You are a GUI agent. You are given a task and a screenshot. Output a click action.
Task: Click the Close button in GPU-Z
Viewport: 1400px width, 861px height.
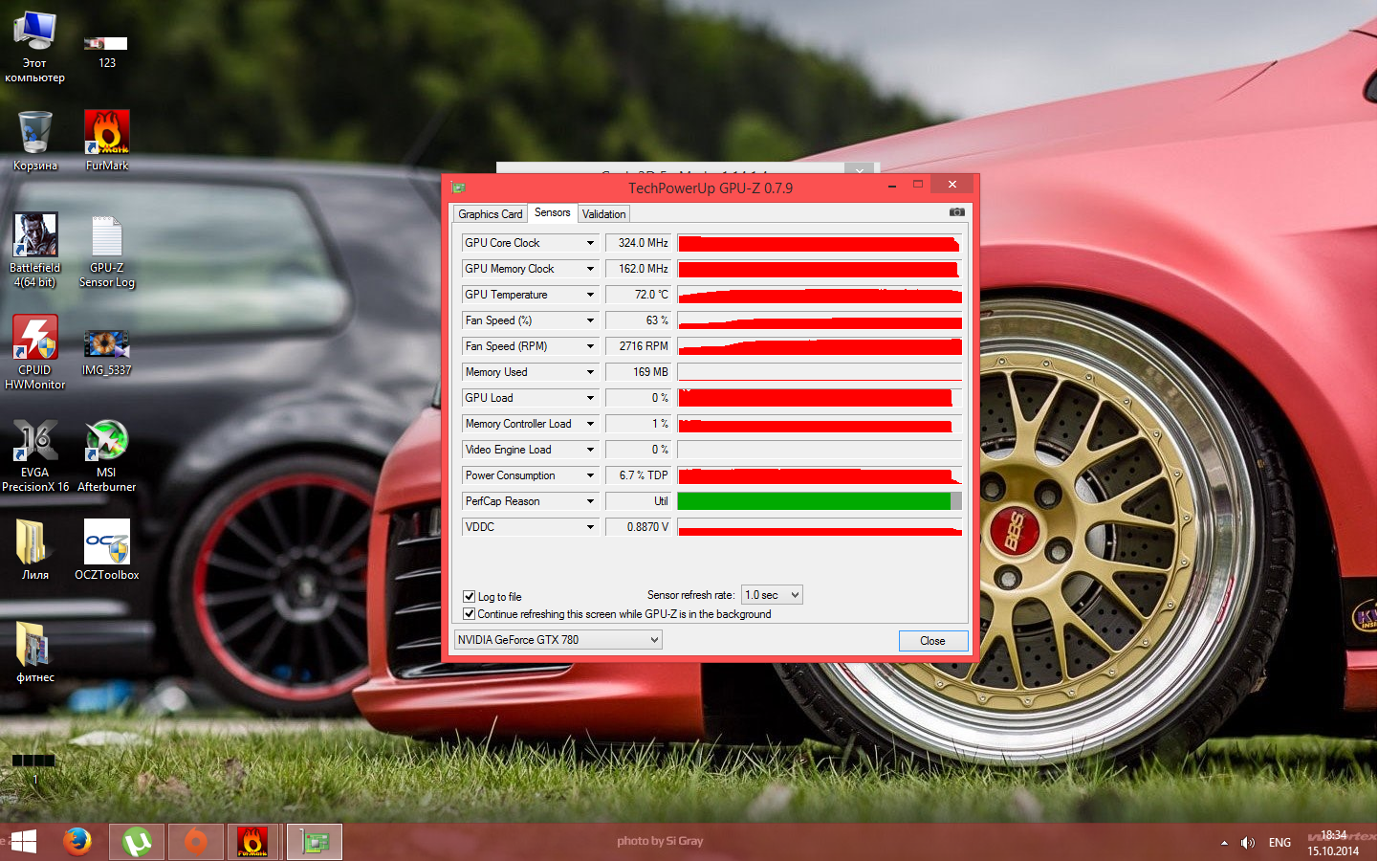[933, 641]
